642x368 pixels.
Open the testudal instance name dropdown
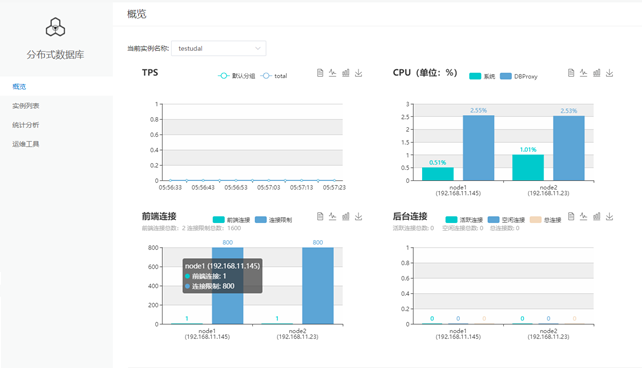point(219,48)
